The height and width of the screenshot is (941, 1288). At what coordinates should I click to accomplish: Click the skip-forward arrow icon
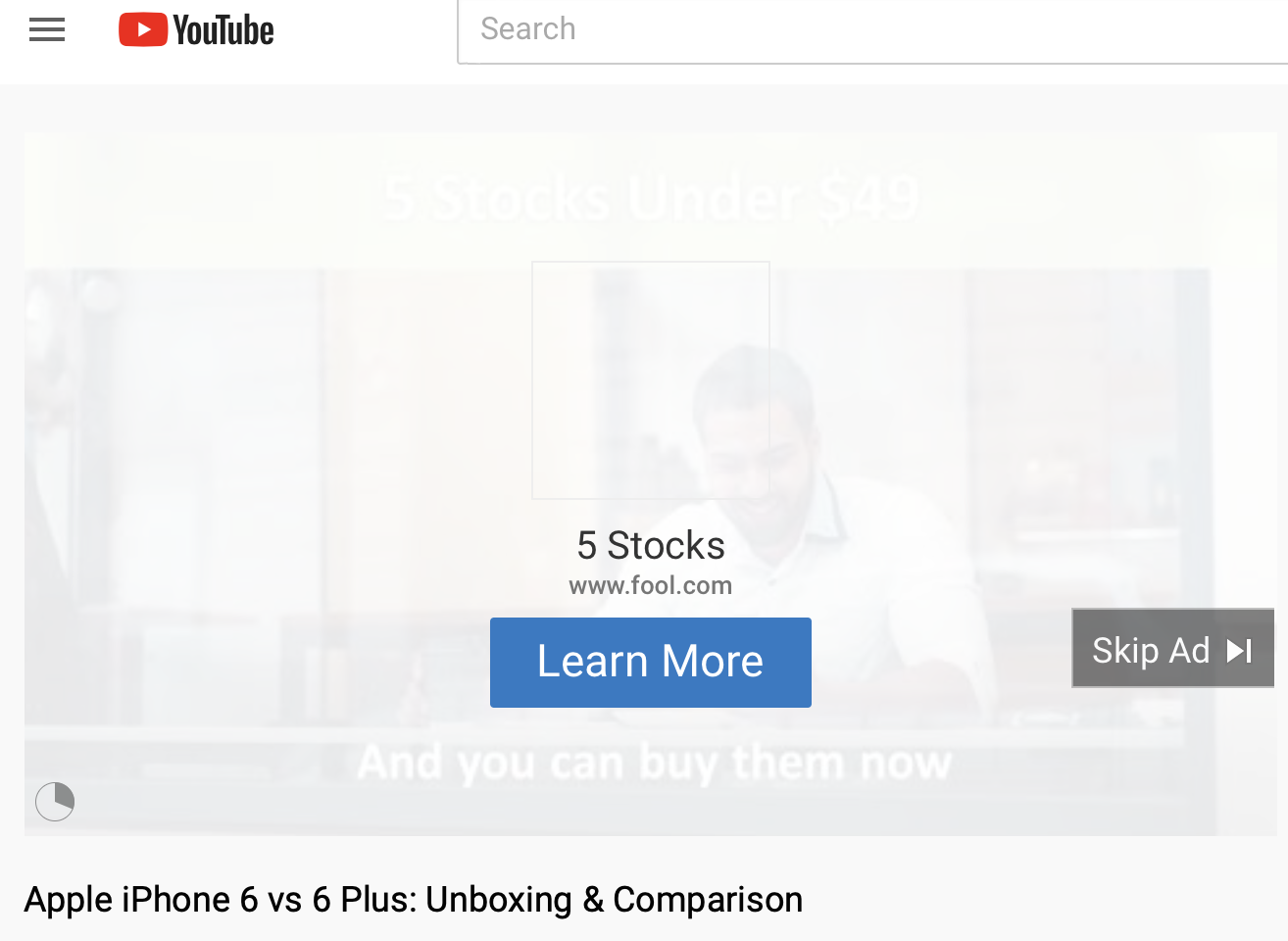coord(1239,651)
